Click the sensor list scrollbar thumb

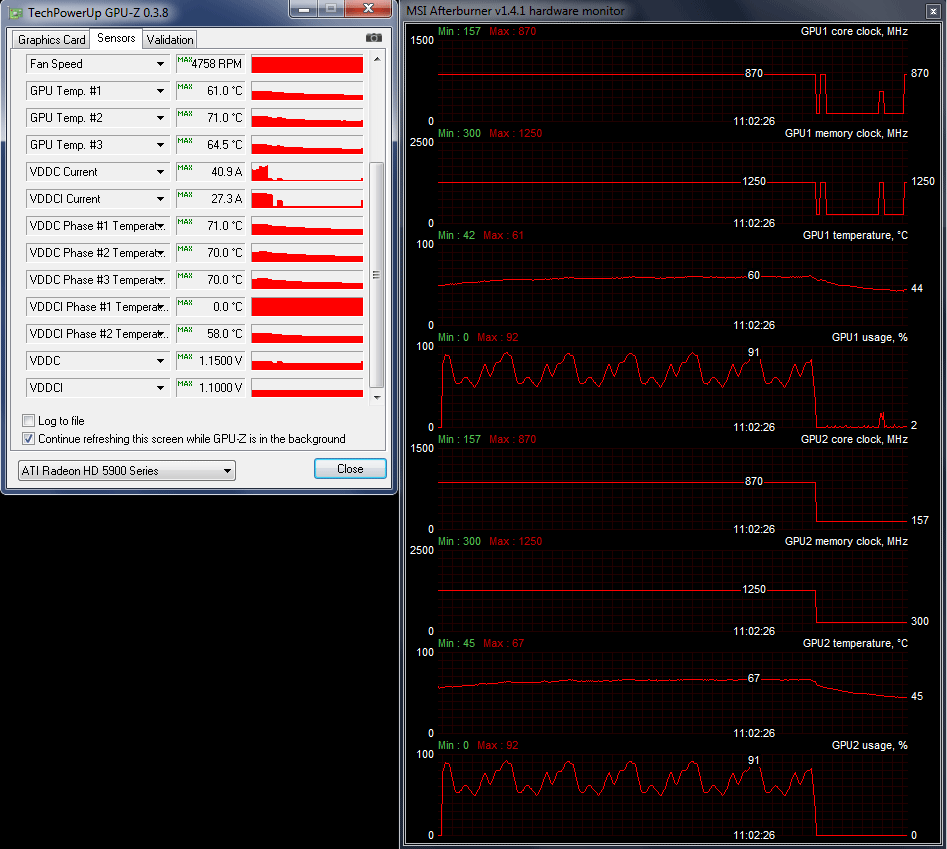(376, 275)
